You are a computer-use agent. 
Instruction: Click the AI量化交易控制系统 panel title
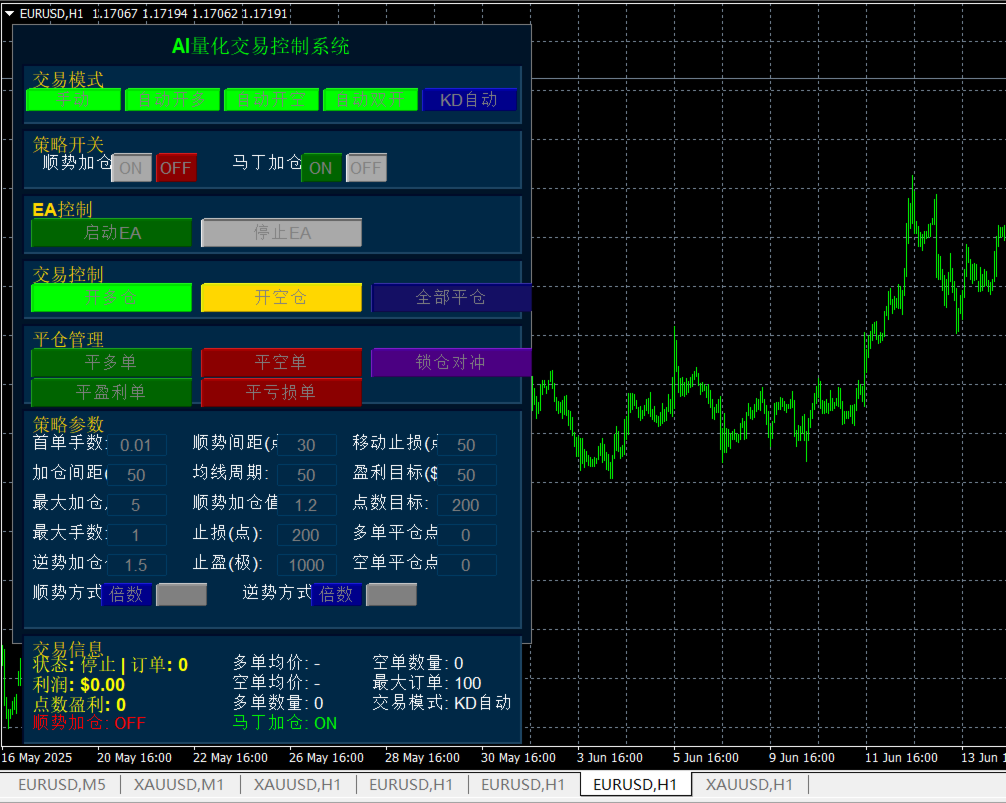click(260, 46)
